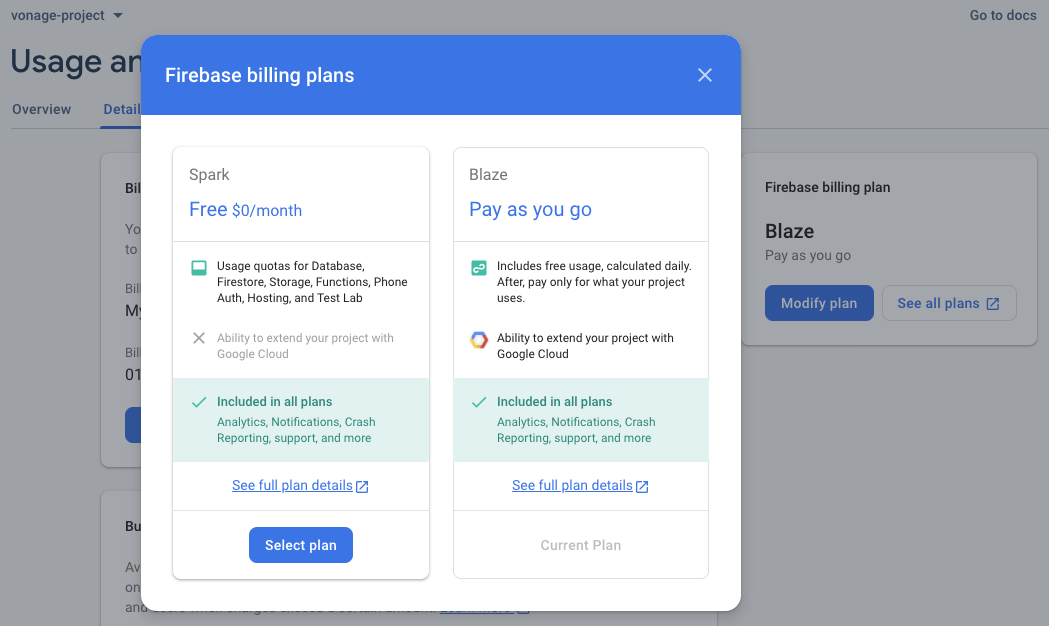Click the Firebase billing plans dialog title
1049x626 pixels.
(x=260, y=75)
